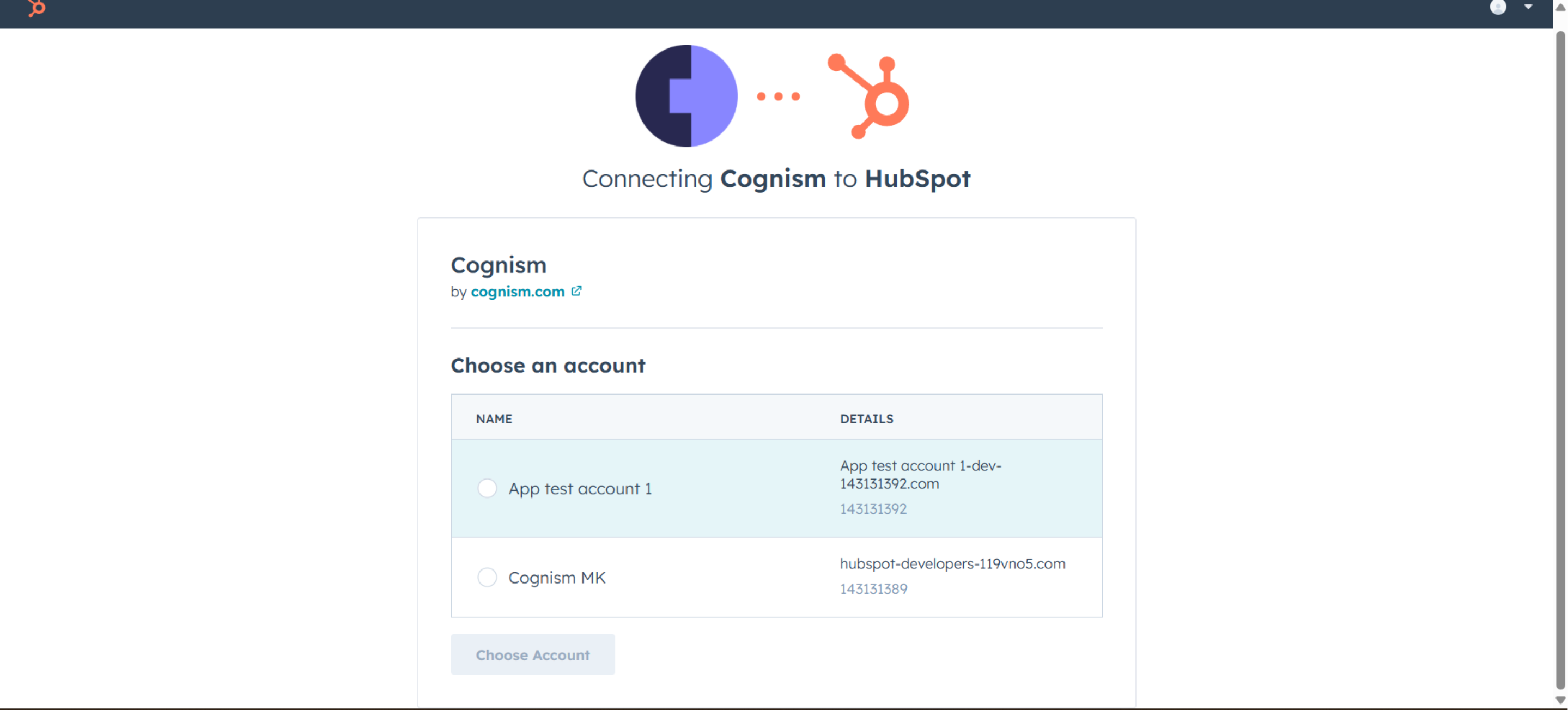Click the DETAILS column header

(x=866, y=419)
